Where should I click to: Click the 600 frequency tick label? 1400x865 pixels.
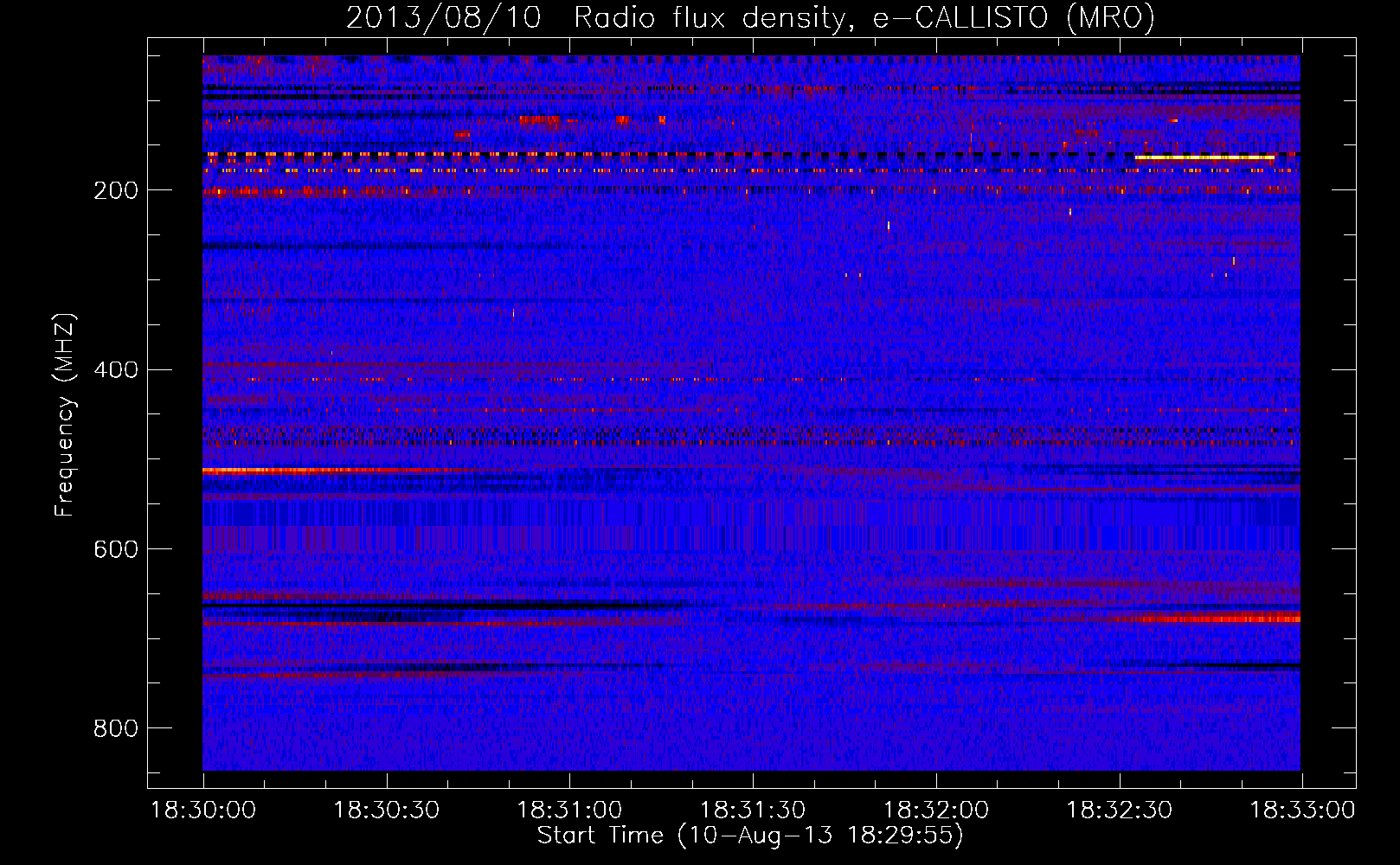[x=116, y=549]
